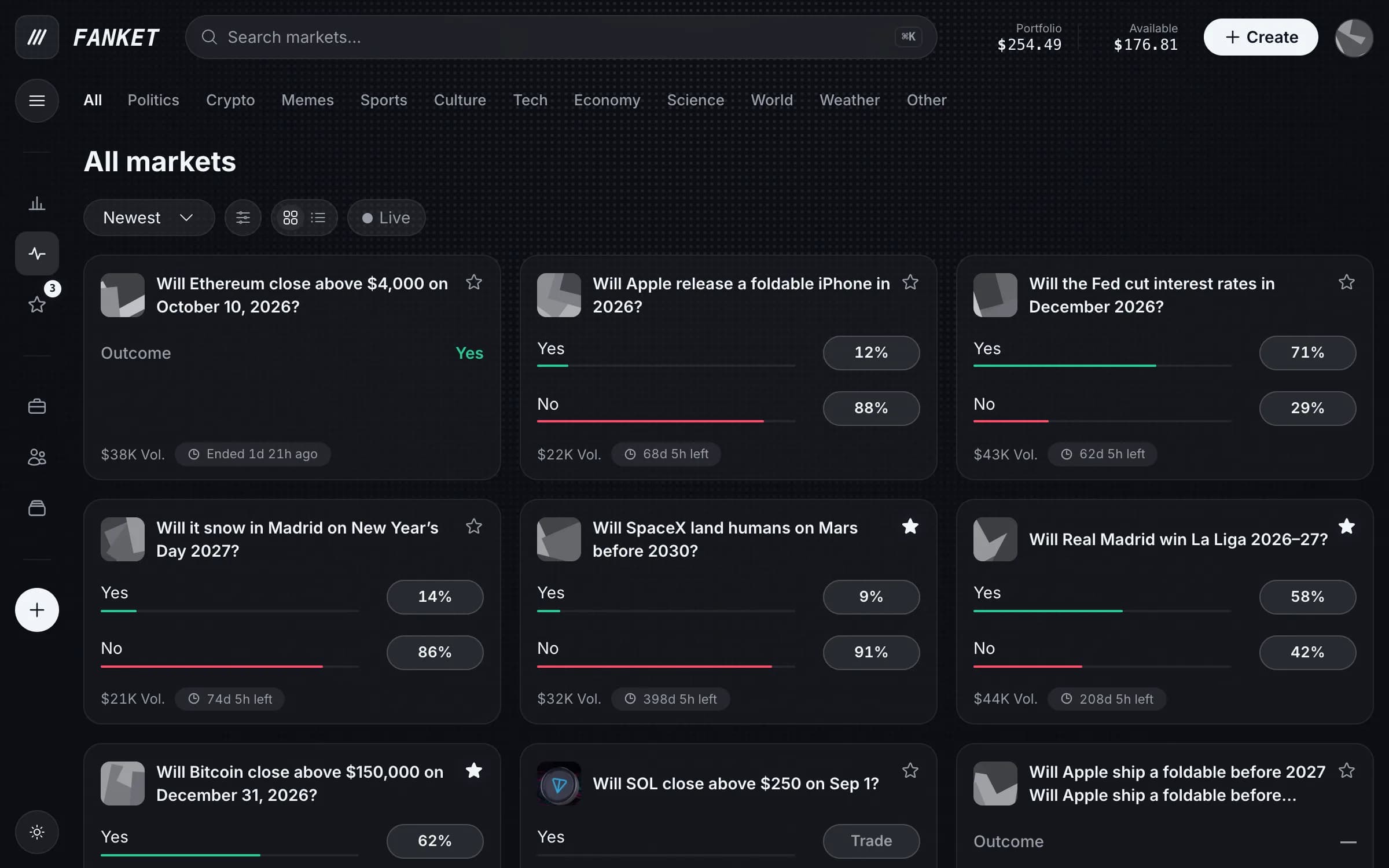Viewport: 1389px width, 868px height.
Task: Open the leaderboard bar chart sidebar icon
Action: tap(36, 203)
